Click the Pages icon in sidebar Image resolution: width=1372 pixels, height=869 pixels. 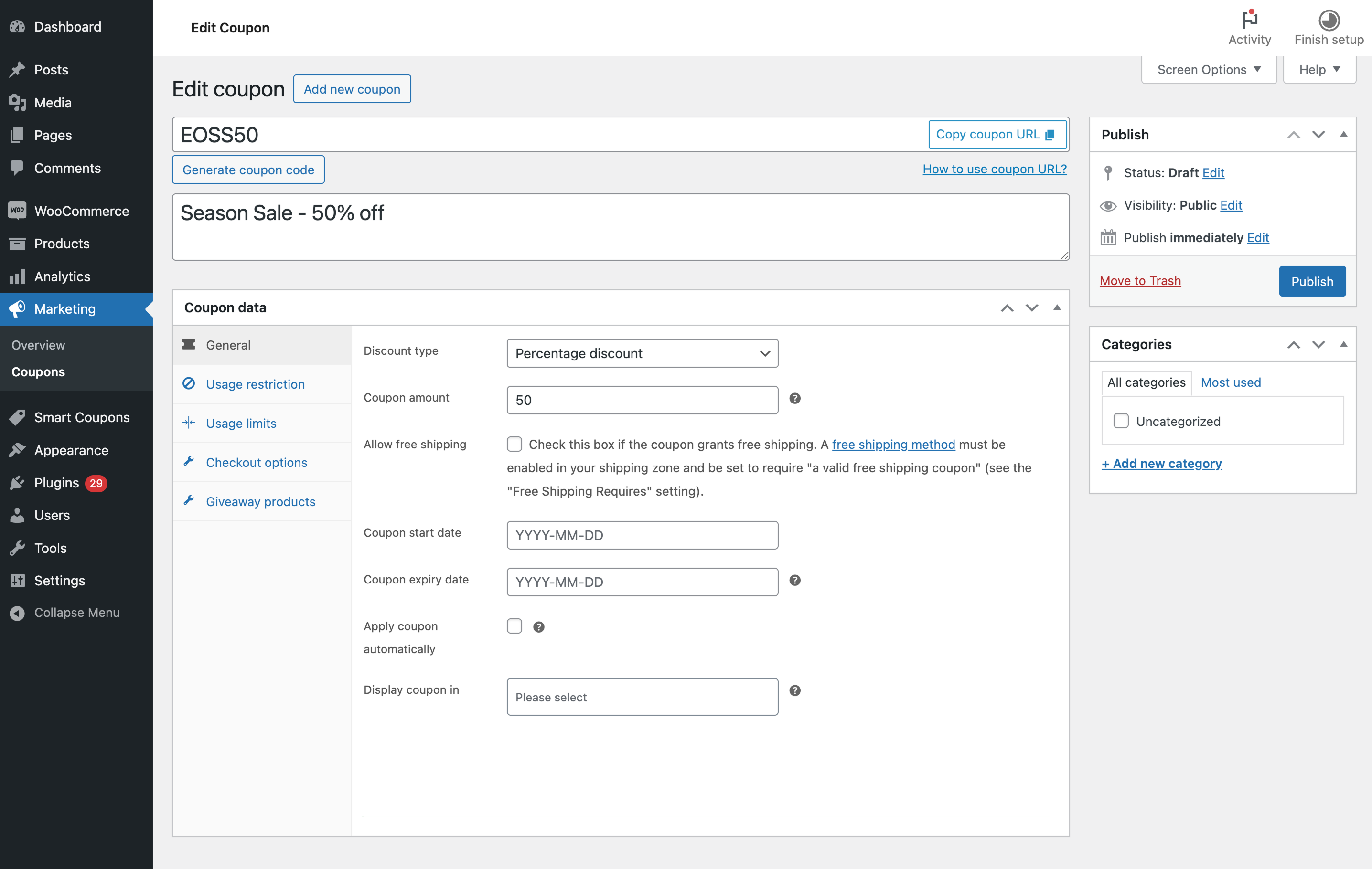pyautogui.click(x=17, y=135)
